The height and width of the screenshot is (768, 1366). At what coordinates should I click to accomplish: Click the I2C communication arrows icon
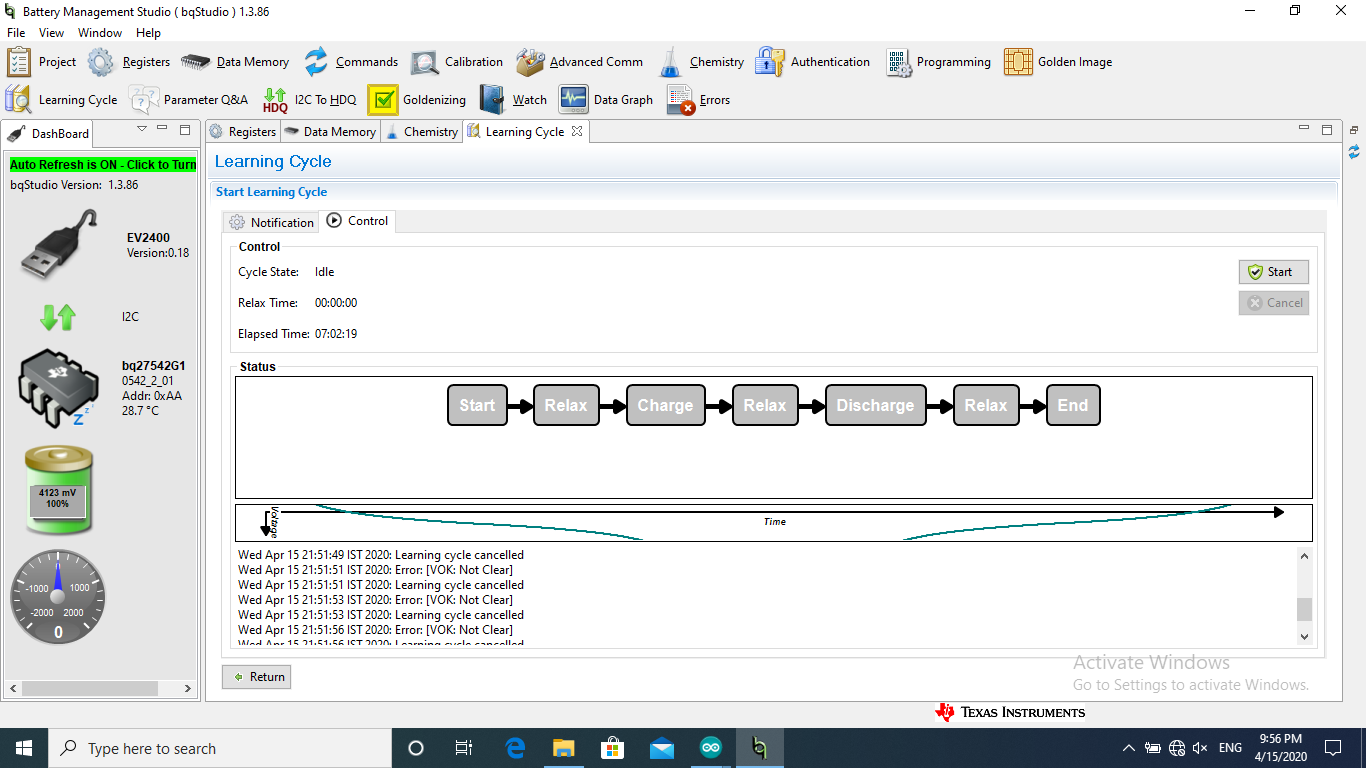coord(58,318)
